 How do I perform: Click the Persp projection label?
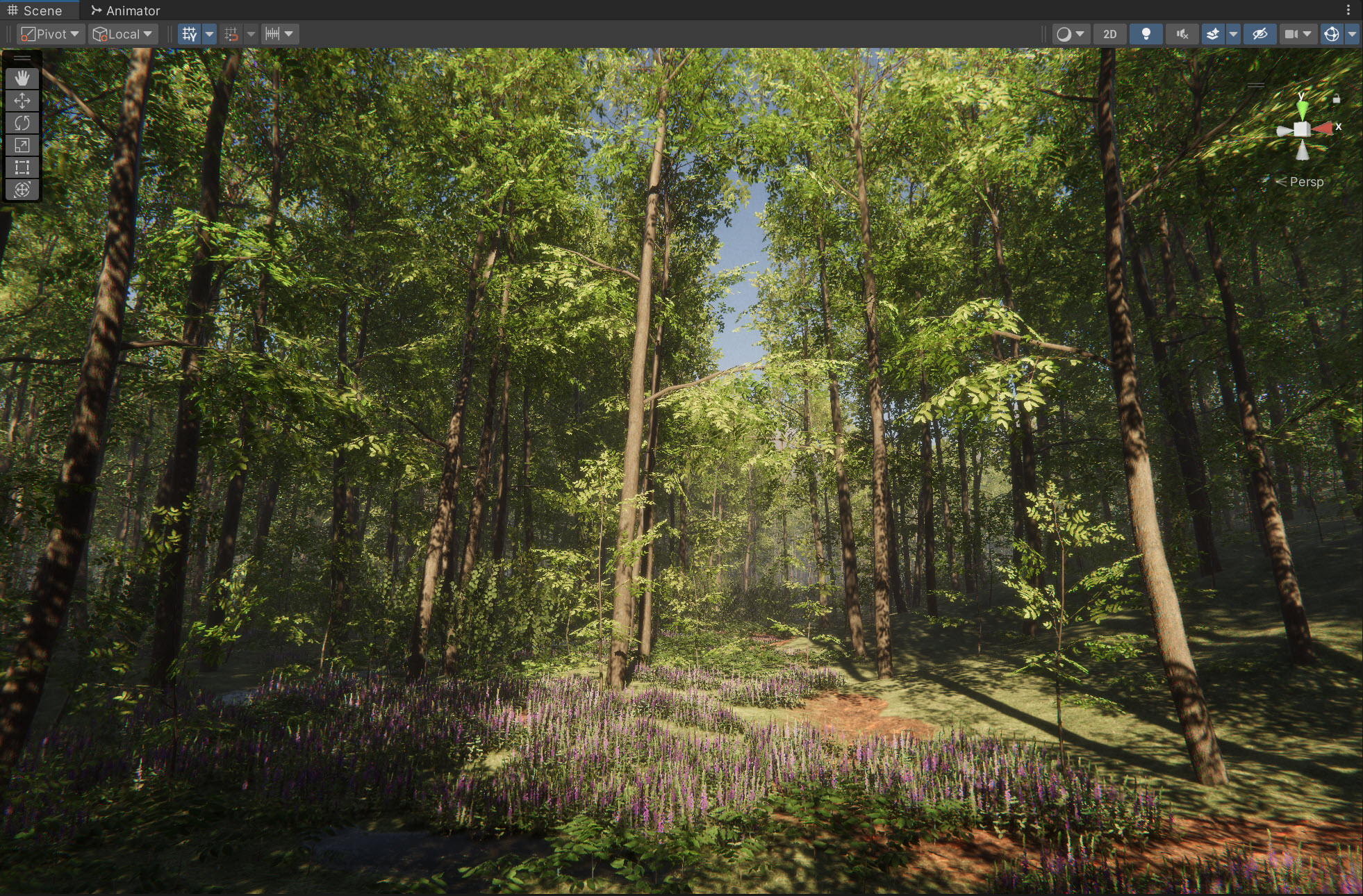point(1306,182)
